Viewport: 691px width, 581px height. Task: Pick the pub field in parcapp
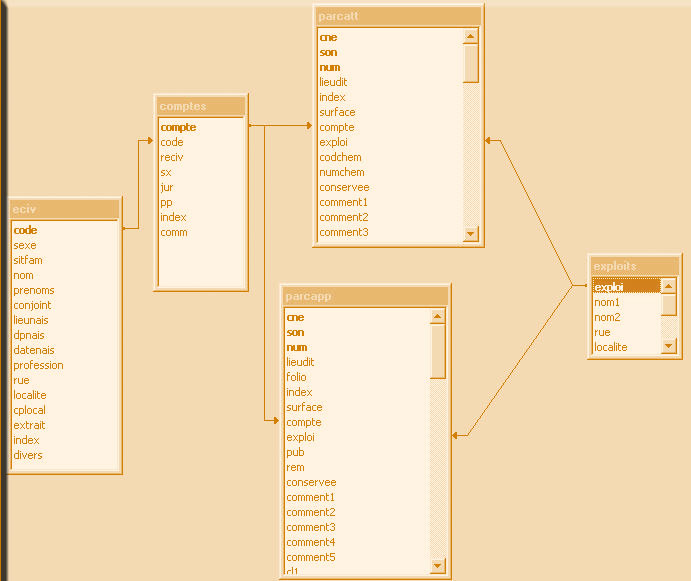click(295, 452)
